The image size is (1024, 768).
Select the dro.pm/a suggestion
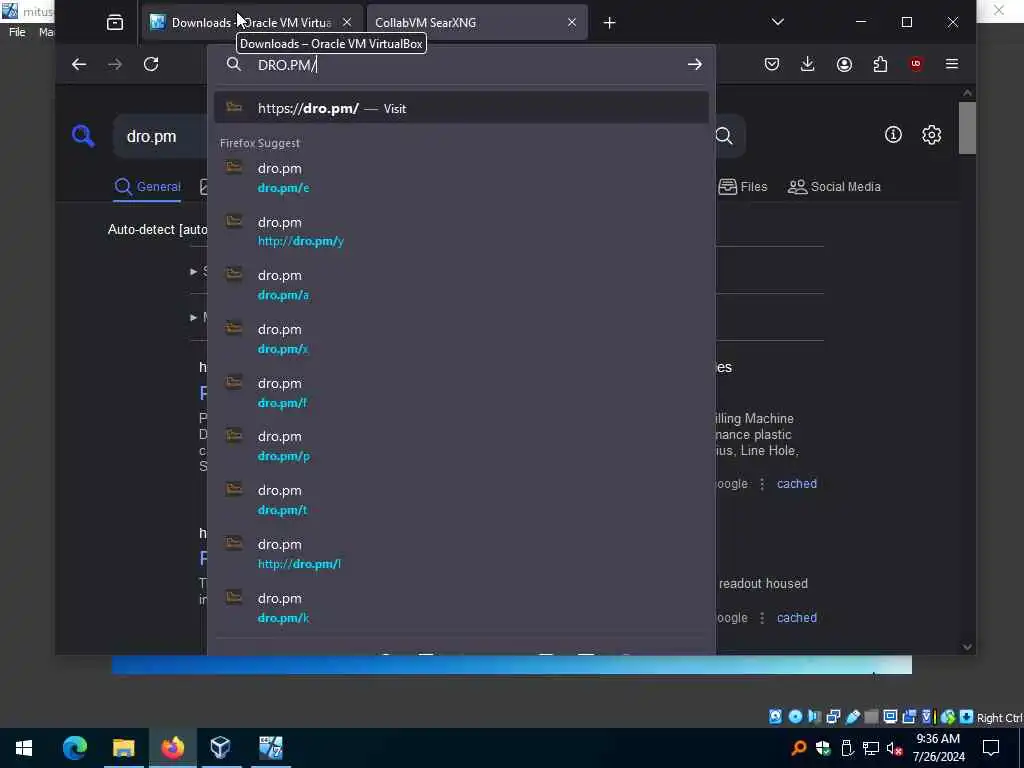coord(461,285)
